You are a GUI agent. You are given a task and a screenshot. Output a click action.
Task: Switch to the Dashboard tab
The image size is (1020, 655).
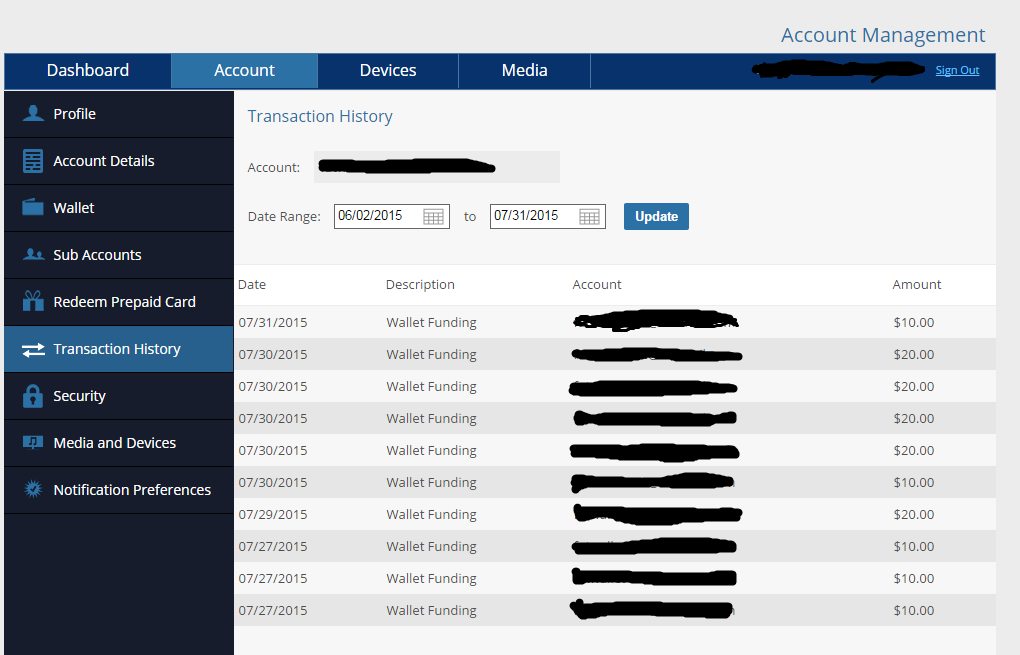[x=88, y=70]
